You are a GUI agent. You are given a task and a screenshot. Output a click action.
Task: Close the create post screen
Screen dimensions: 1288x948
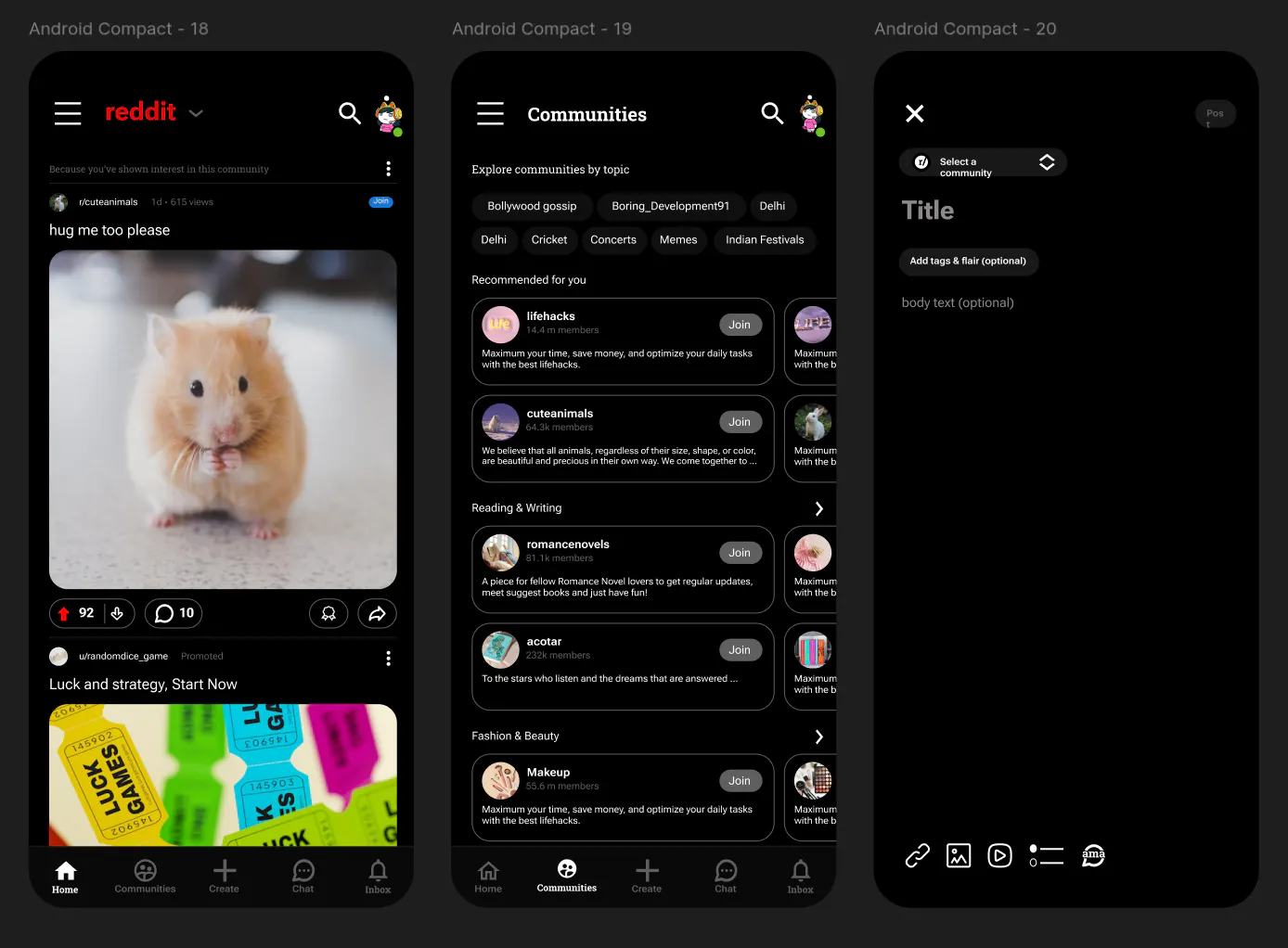(x=915, y=113)
